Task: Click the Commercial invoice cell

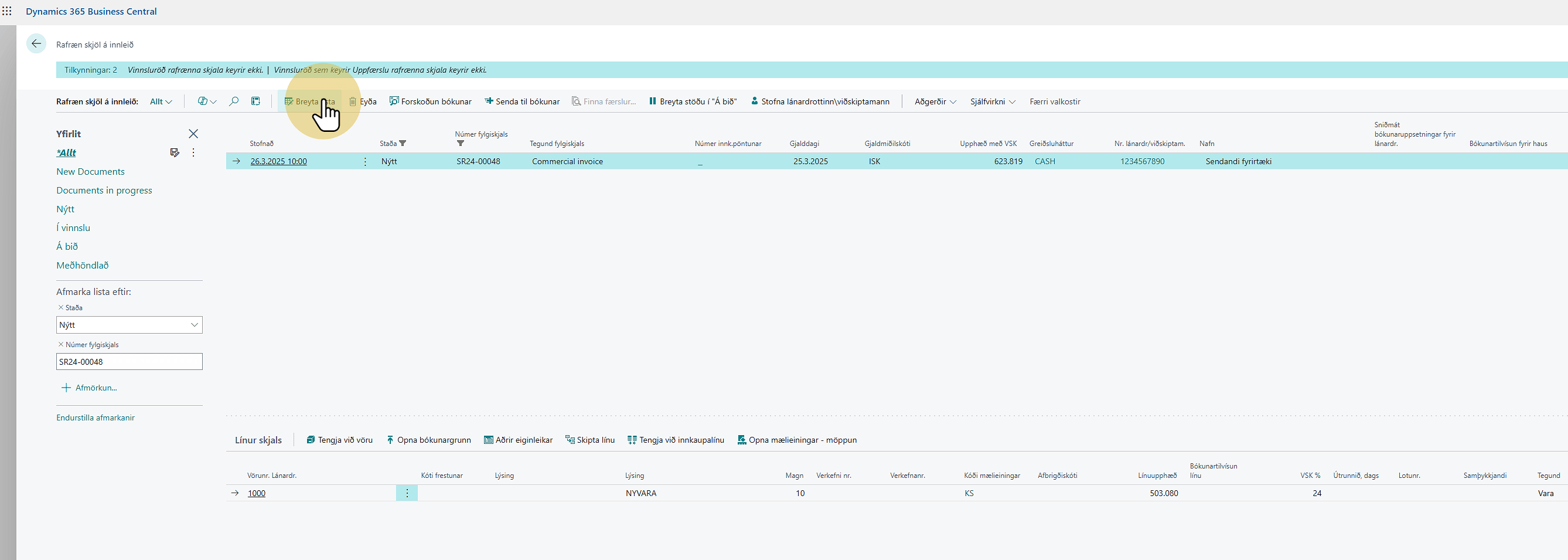Action: point(567,161)
